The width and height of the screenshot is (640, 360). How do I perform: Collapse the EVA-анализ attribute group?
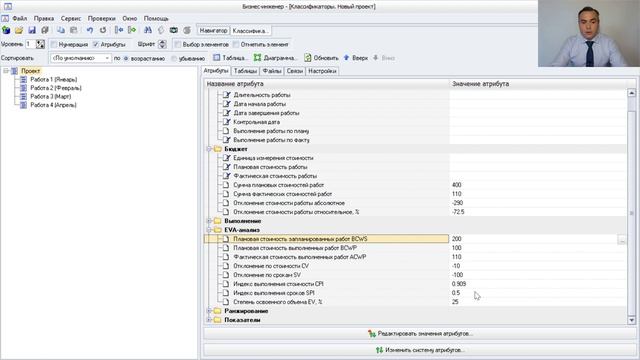[209, 230]
